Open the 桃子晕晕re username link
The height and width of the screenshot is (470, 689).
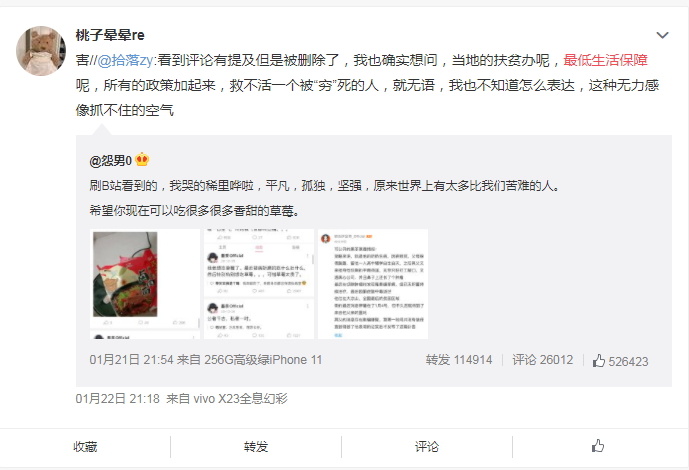(110, 35)
